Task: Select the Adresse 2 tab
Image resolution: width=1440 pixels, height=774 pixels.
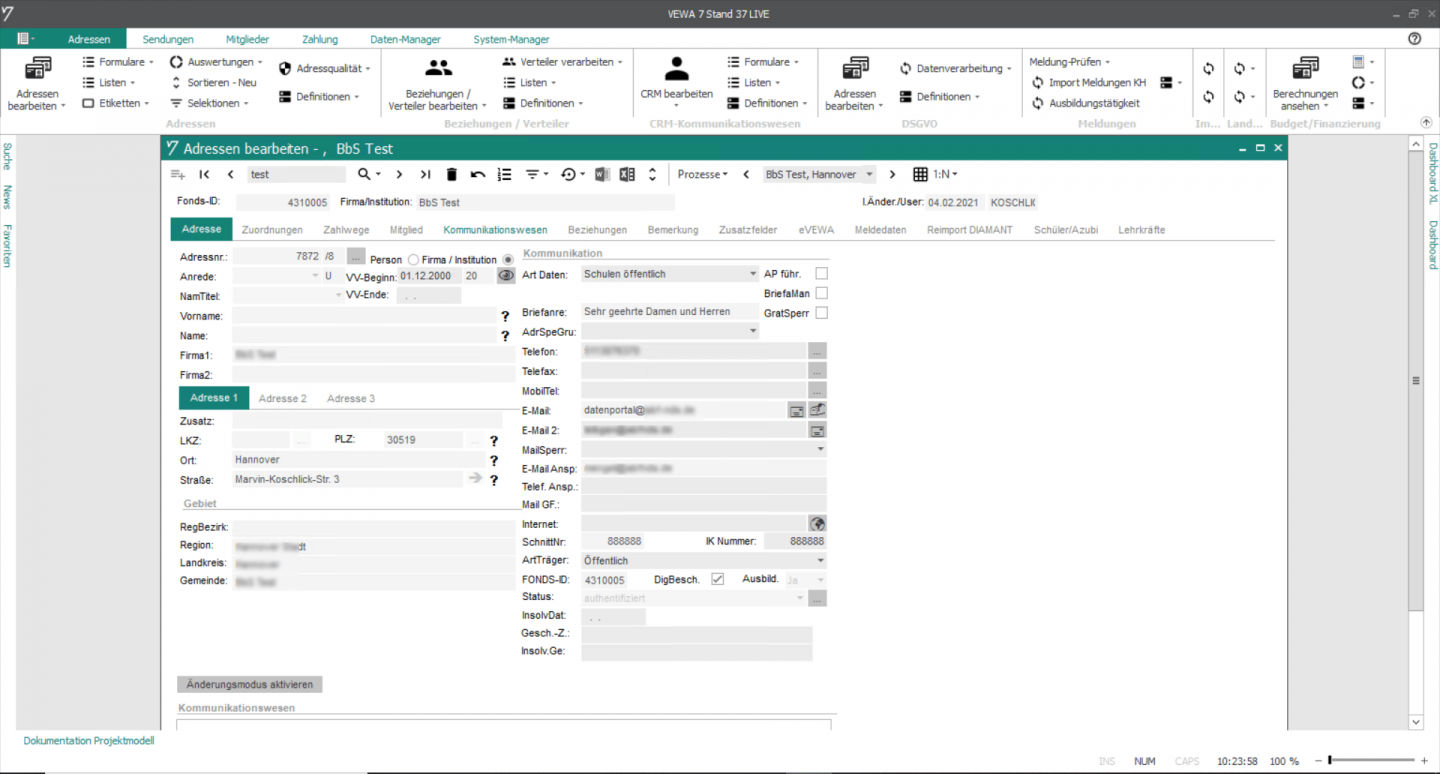Action: pos(283,398)
